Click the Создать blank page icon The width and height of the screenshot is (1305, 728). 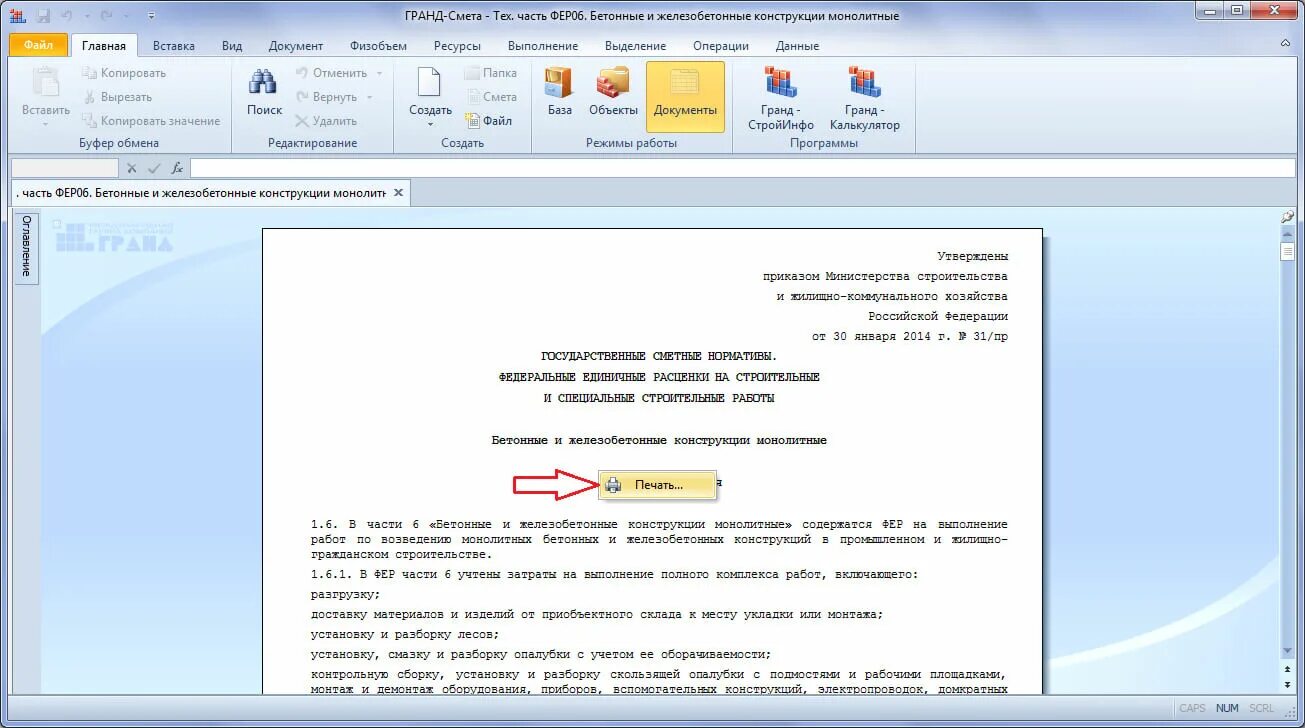(x=430, y=82)
